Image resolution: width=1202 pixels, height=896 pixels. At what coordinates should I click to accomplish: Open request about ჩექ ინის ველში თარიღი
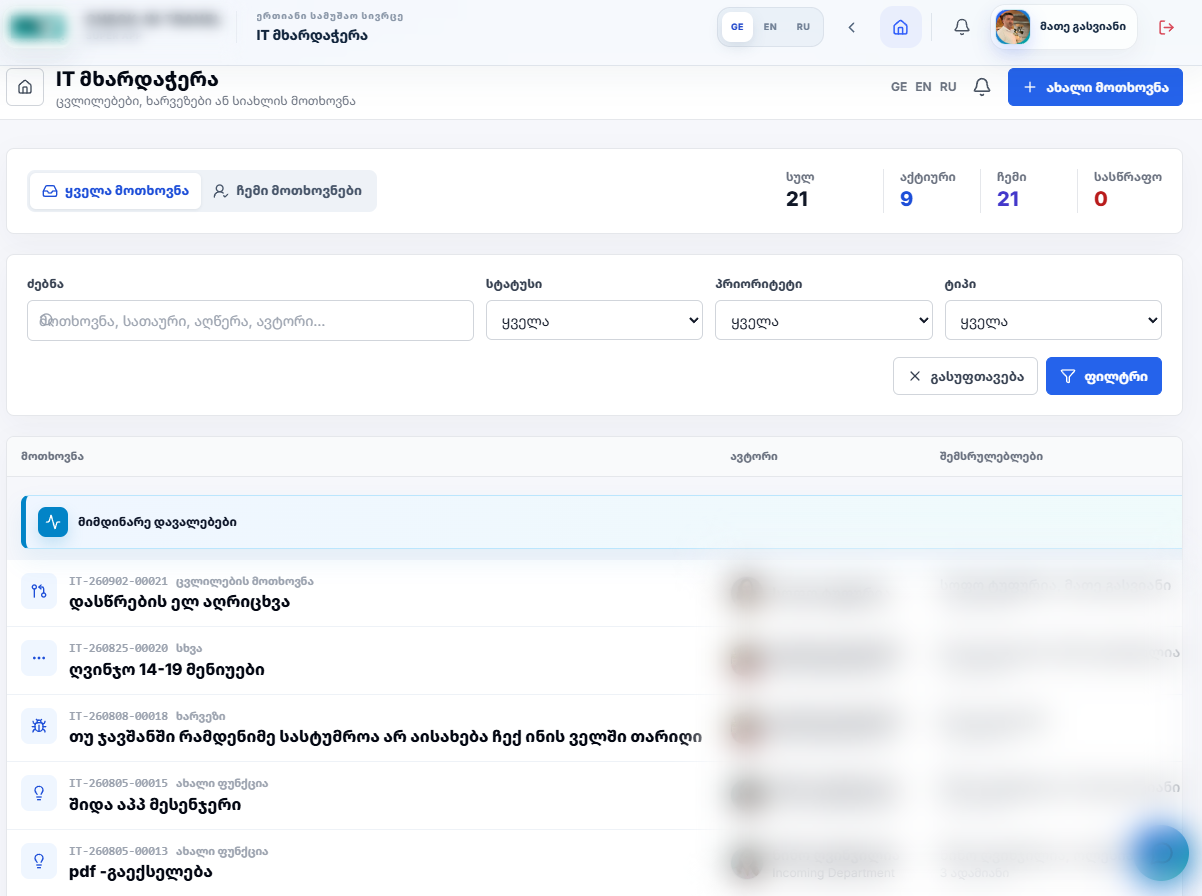coord(385,737)
